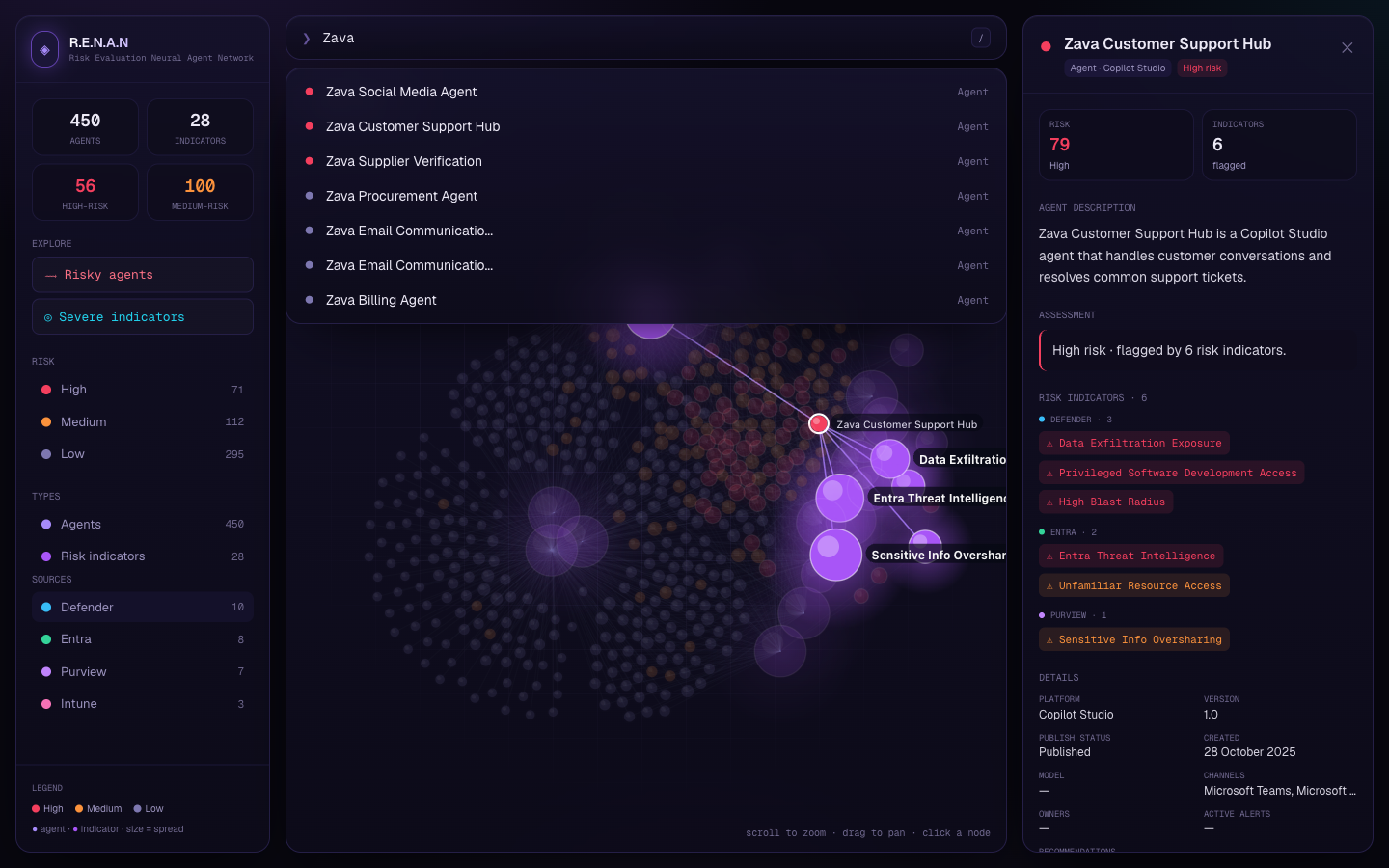
Task: Close the Zava Customer Support Hub panel
Action: pyautogui.click(x=1348, y=48)
